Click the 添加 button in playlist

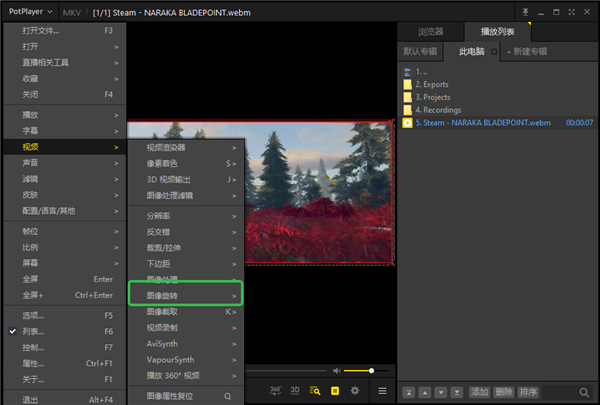tap(480, 392)
